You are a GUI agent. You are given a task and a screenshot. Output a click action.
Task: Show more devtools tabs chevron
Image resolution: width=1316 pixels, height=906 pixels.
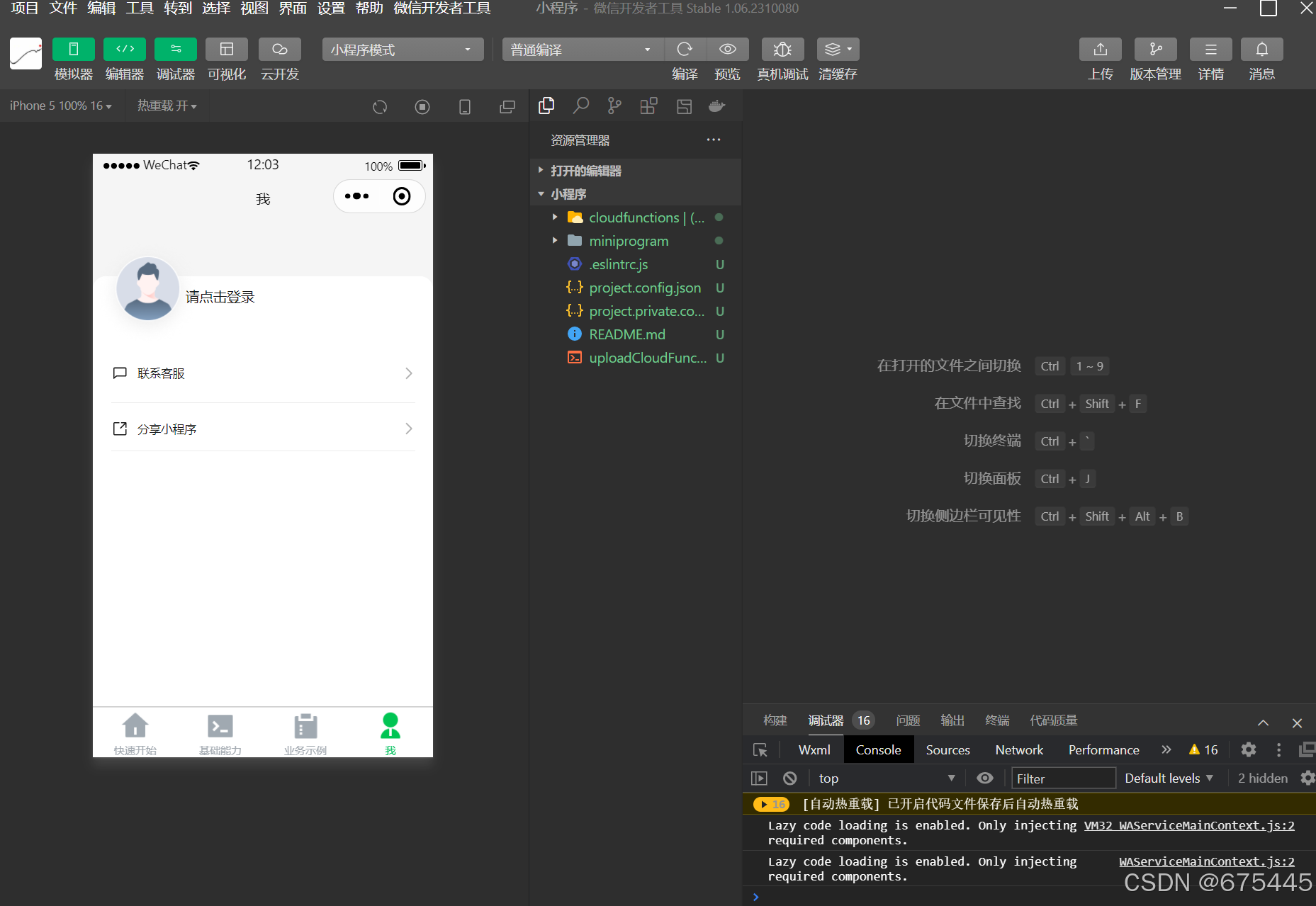[1166, 749]
